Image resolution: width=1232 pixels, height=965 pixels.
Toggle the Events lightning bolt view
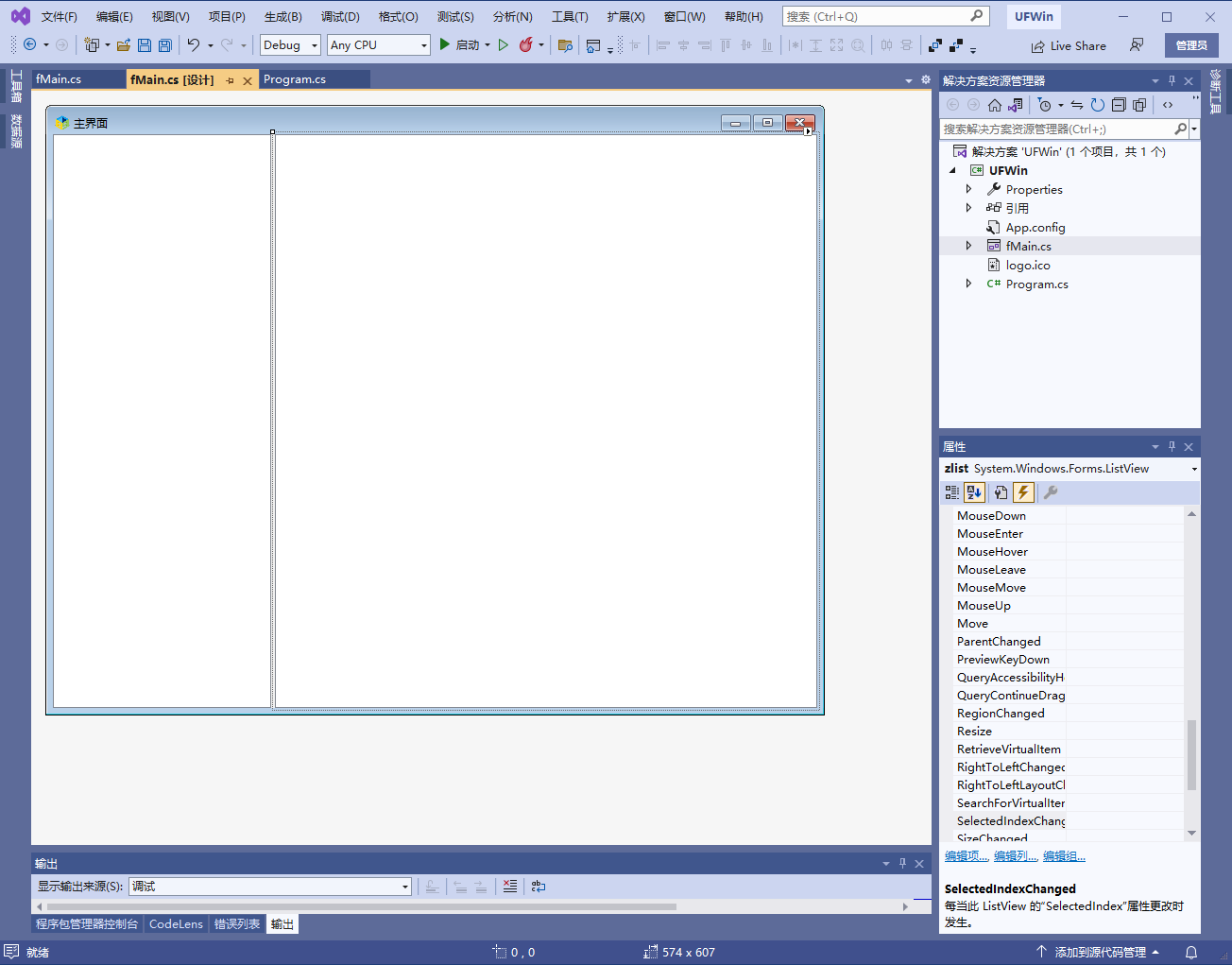point(1023,492)
